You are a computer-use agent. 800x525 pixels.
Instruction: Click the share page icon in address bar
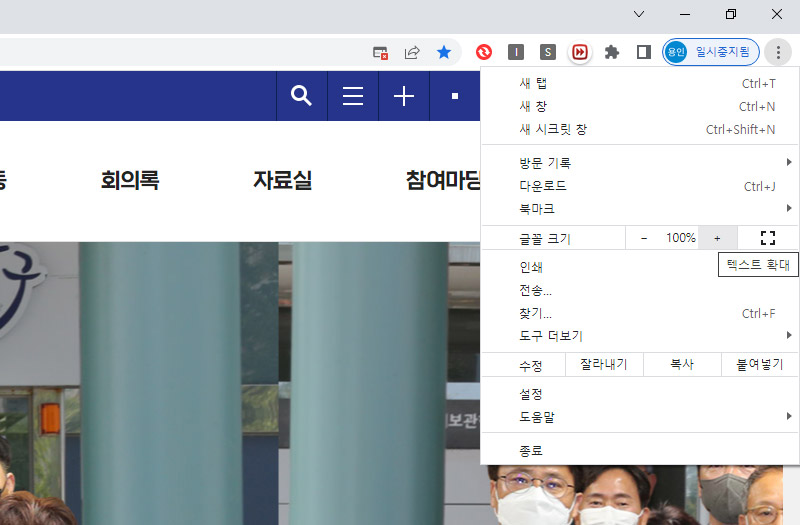coord(412,52)
